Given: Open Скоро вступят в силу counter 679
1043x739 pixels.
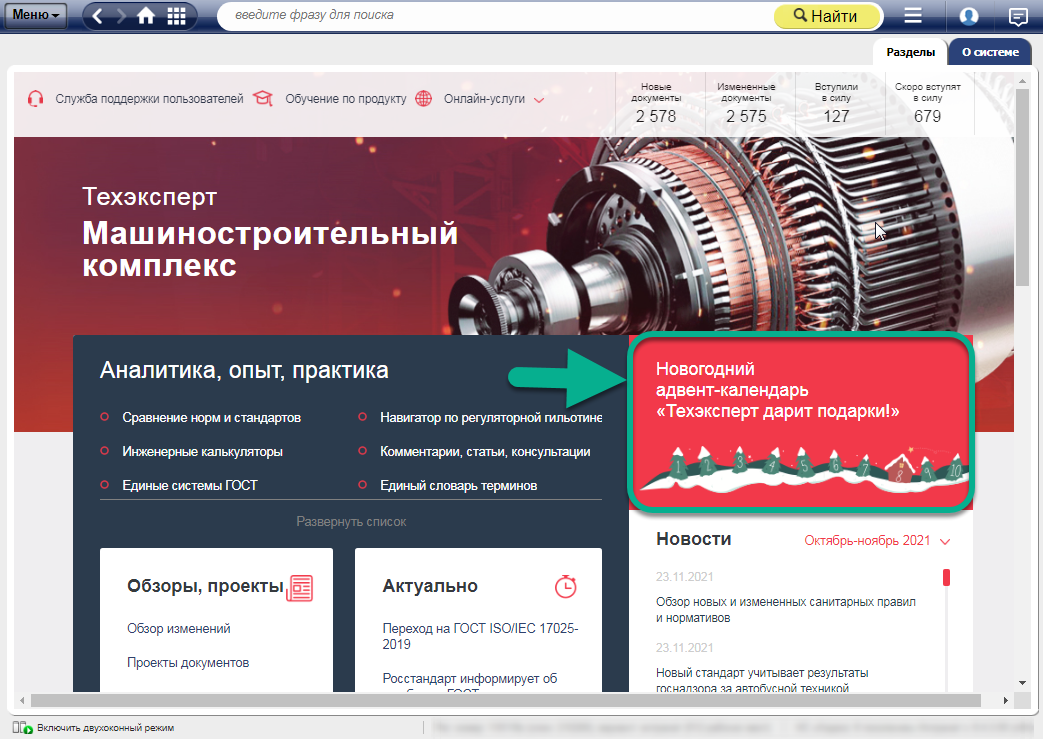Looking at the screenshot, I should pos(927,104).
